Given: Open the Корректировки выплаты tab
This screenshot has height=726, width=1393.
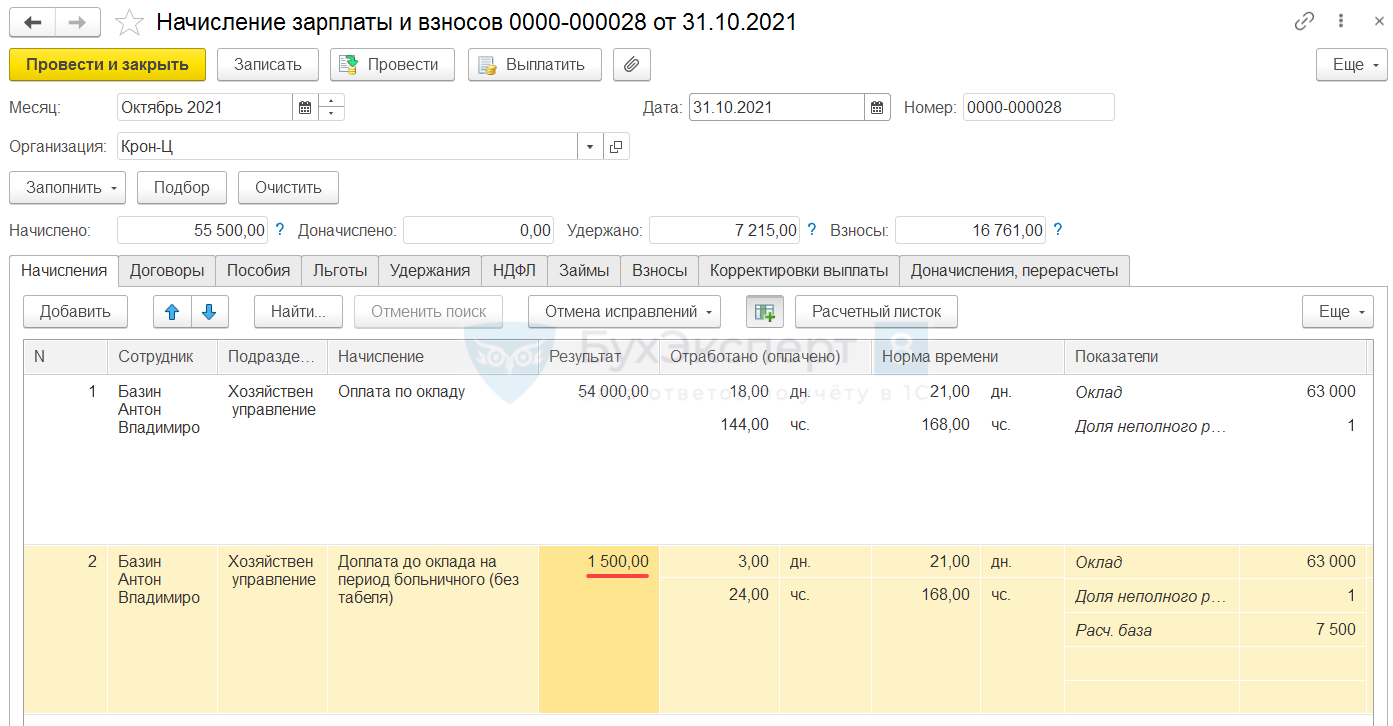Looking at the screenshot, I should (799, 271).
